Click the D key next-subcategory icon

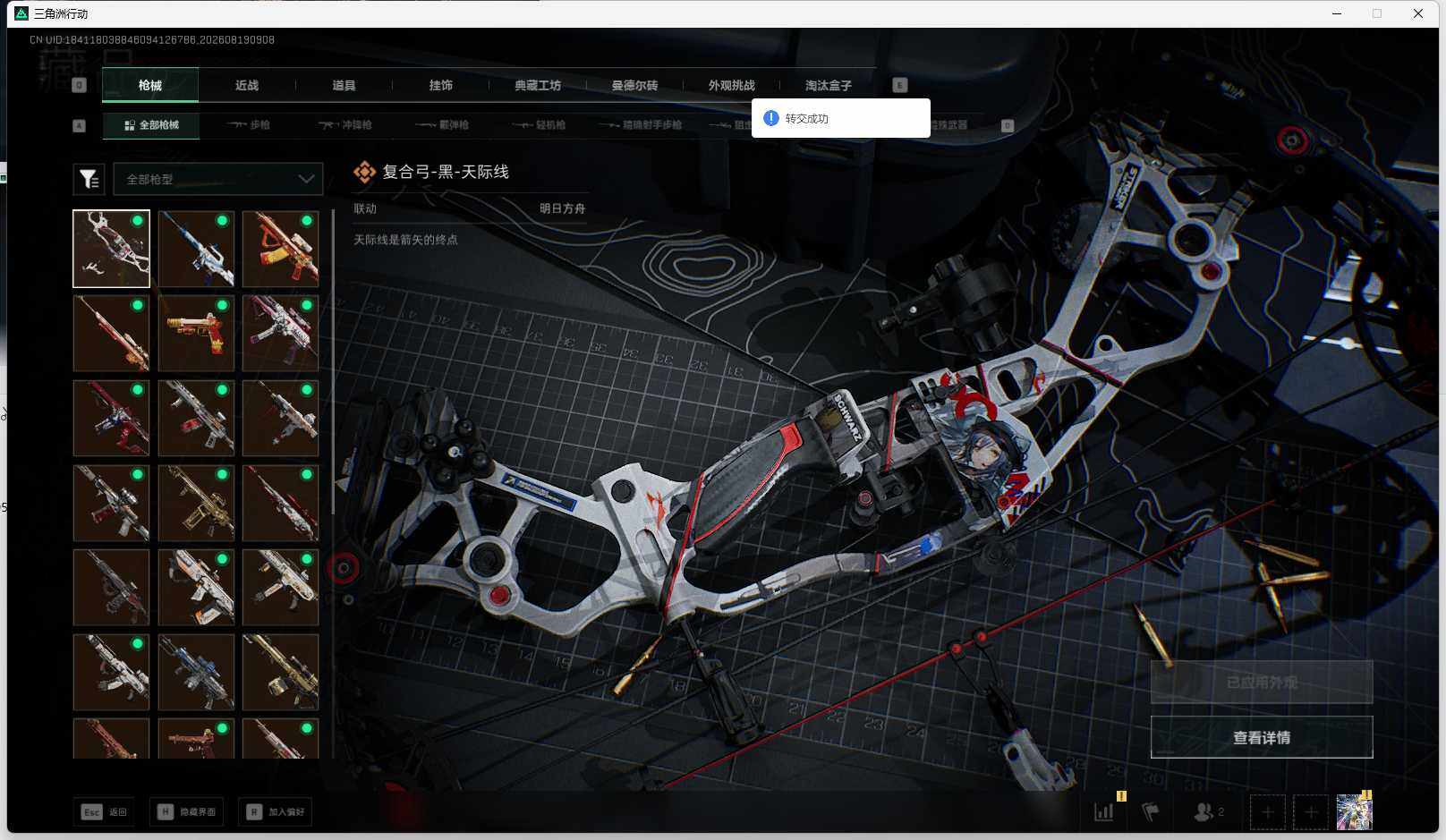pos(1007,125)
